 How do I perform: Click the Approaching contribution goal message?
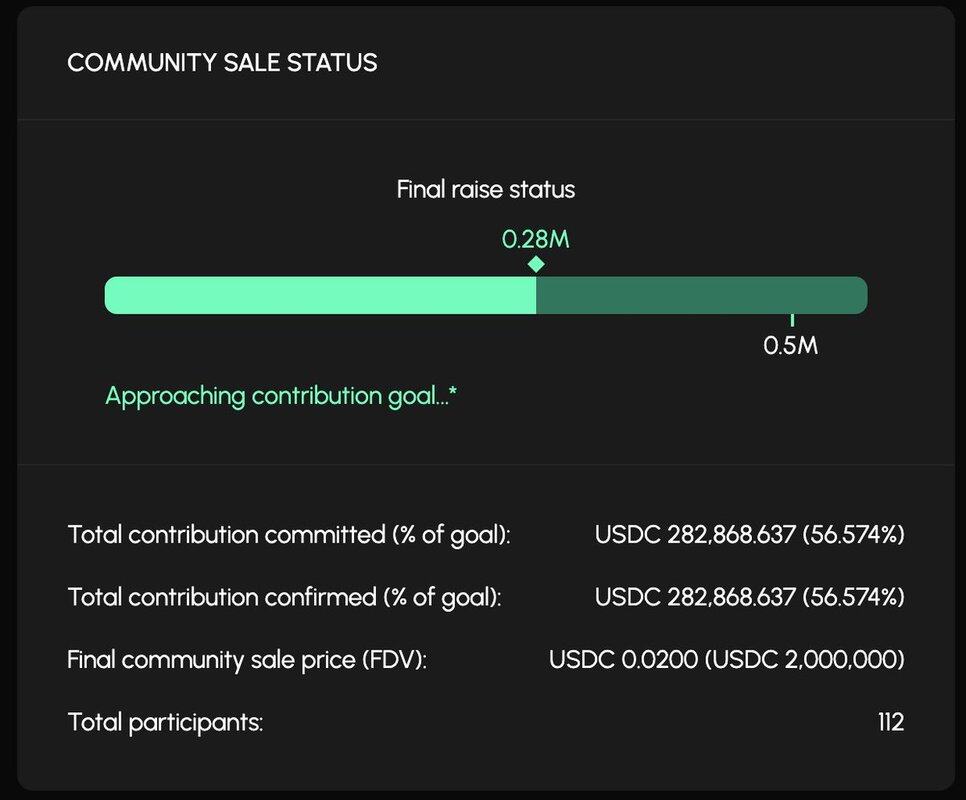click(x=281, y=396)
